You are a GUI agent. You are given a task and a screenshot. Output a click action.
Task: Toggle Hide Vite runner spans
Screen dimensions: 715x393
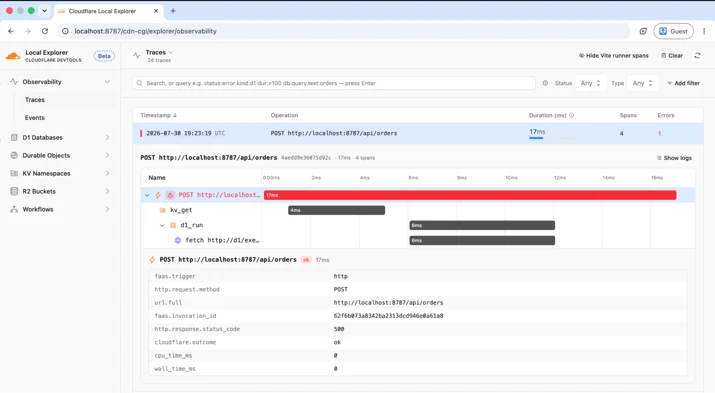click(613, 56)
